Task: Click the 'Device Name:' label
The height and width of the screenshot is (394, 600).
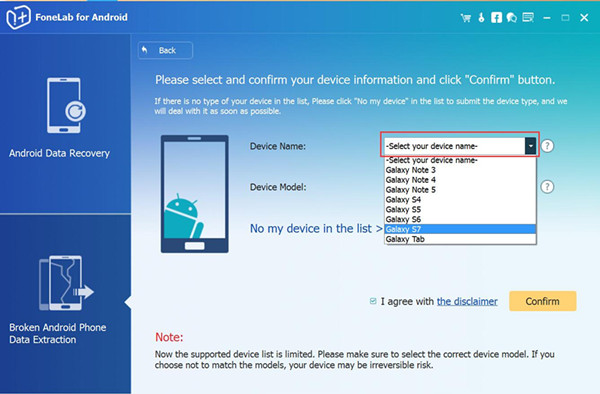Action: pyautogui.click(x=277, y=146)
